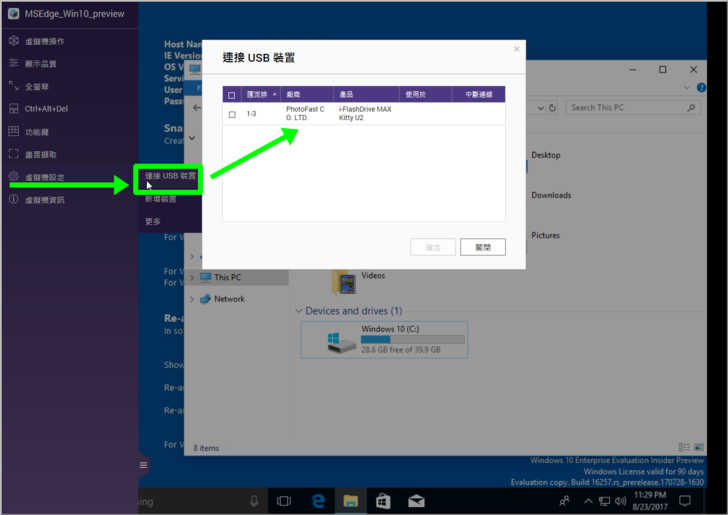Tick the select-all checkbox in the table header
Viewport: 728px width, 515px height.
(232, 95)
